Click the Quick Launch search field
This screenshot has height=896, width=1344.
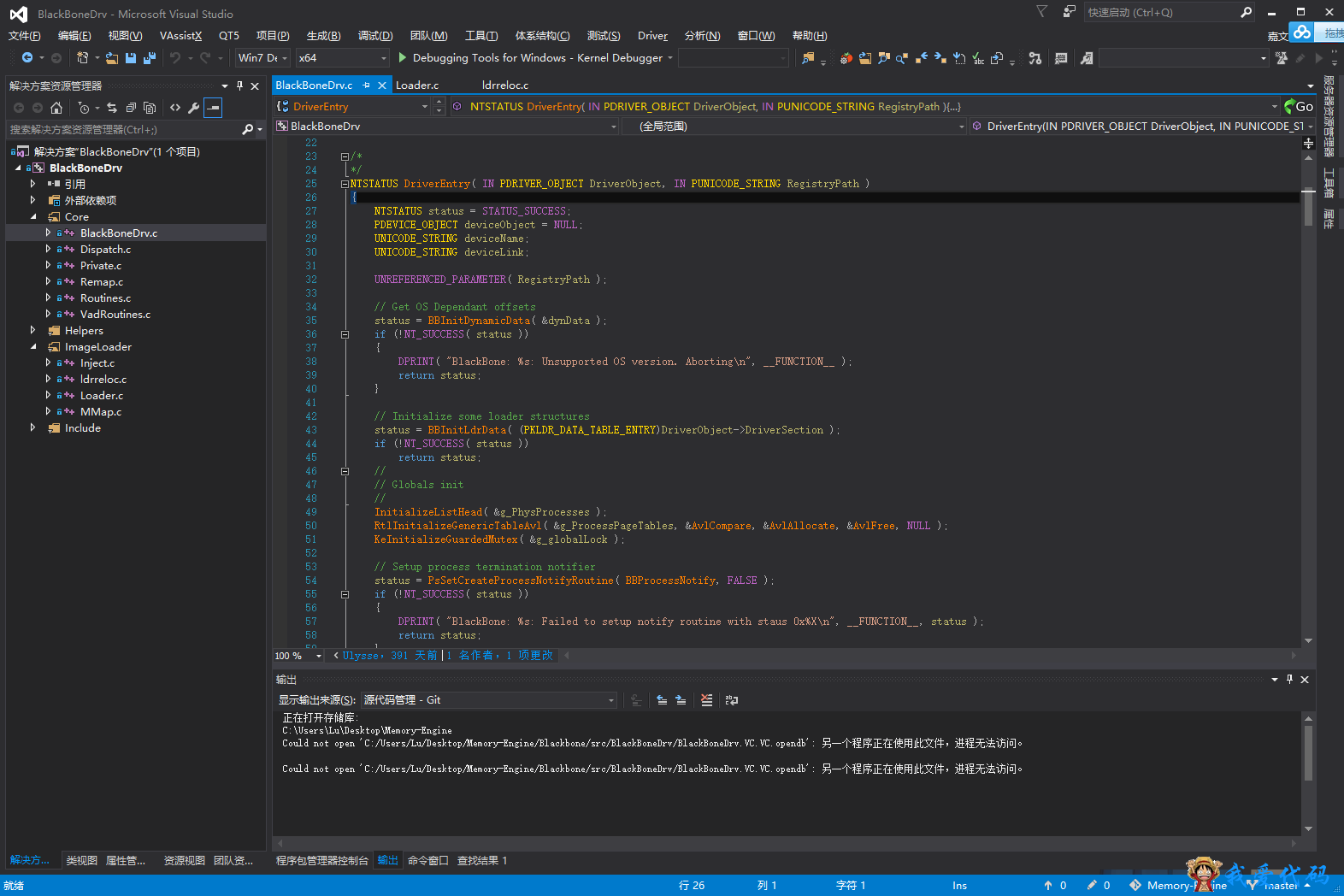tap(1170, 12)
